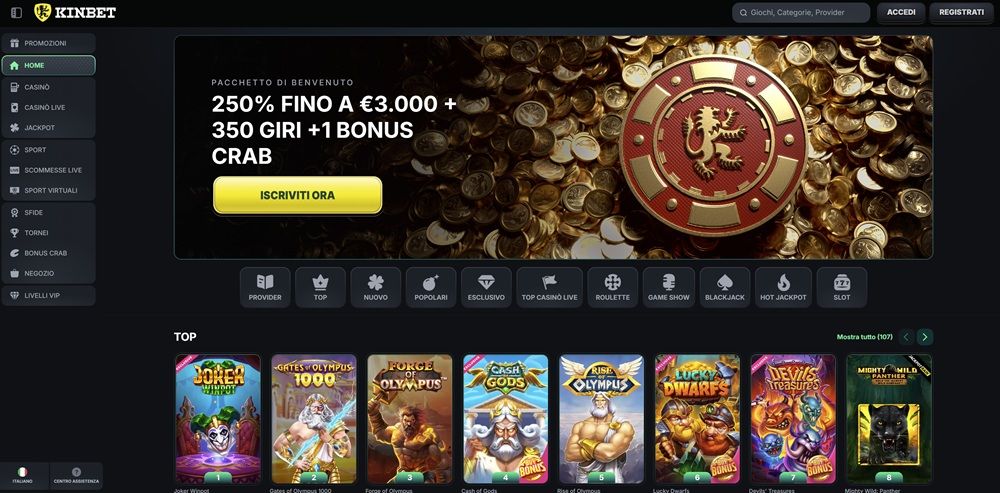The image size is (1000, 493).
Task: Open the Slot machine category icon
Action: (x=842, y=287)
